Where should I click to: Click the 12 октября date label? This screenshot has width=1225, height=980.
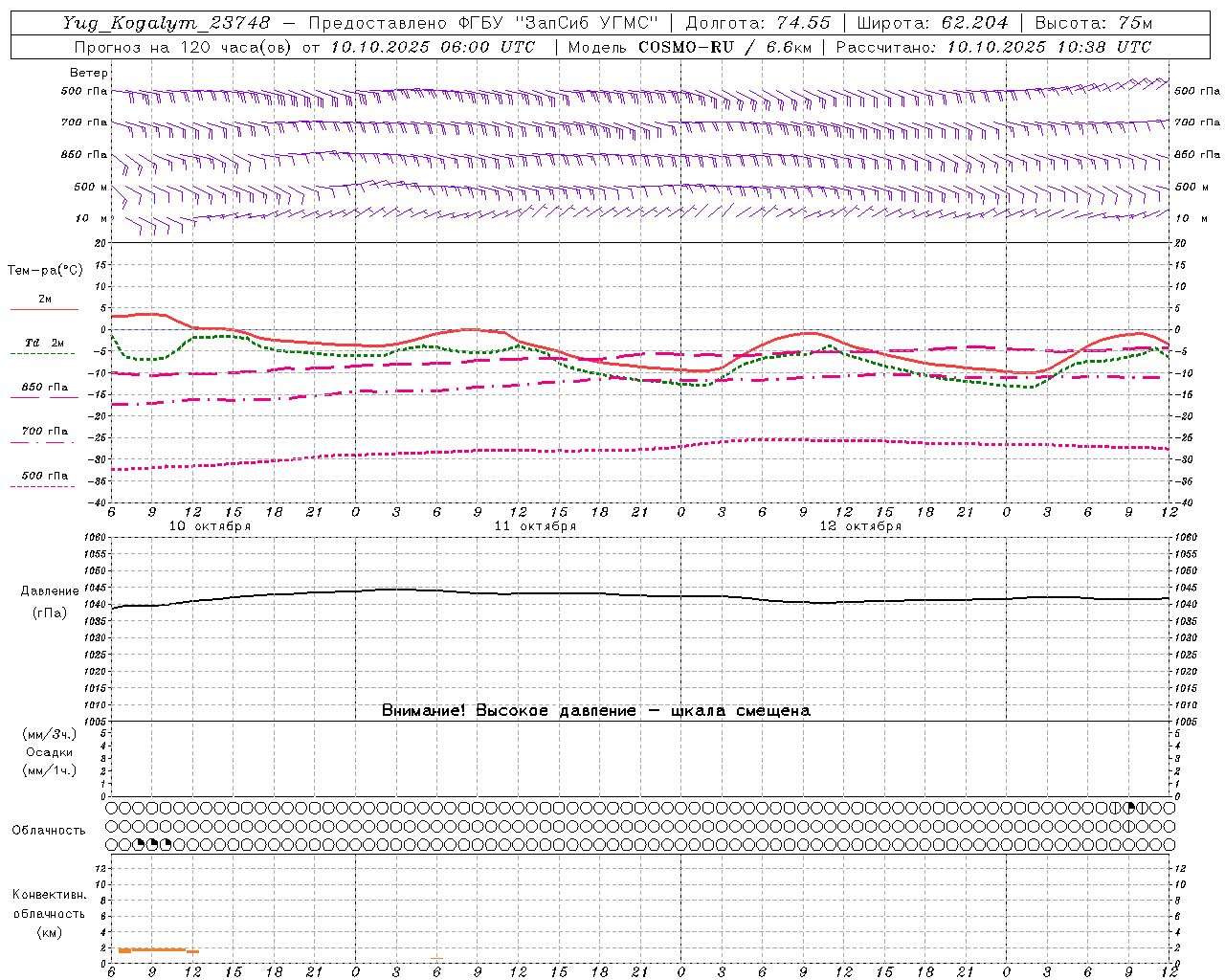click(860, 526)
